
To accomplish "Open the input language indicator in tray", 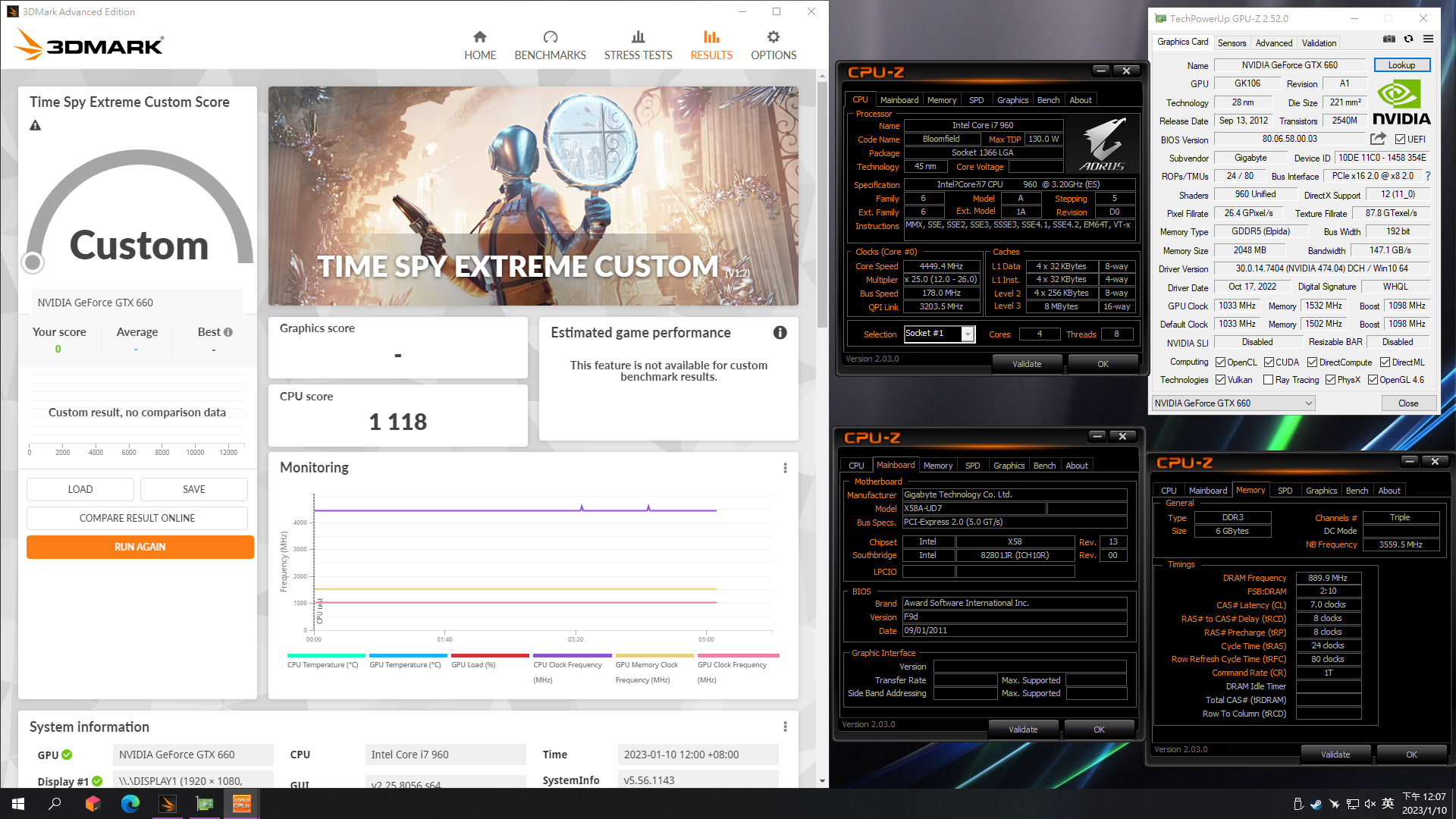I will (1388, 804).
